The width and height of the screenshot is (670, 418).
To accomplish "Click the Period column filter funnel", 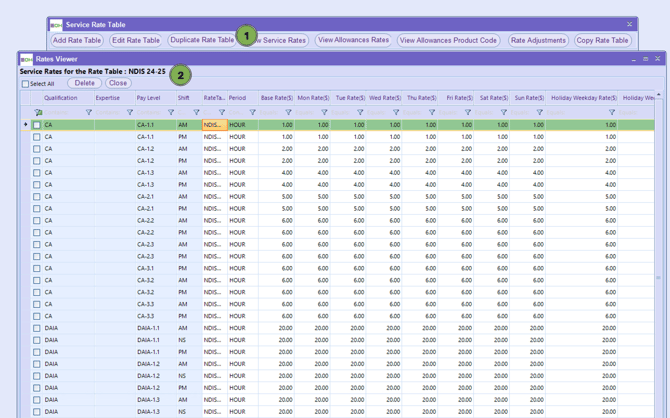I will pyautogui.click(x=252, y=113).
